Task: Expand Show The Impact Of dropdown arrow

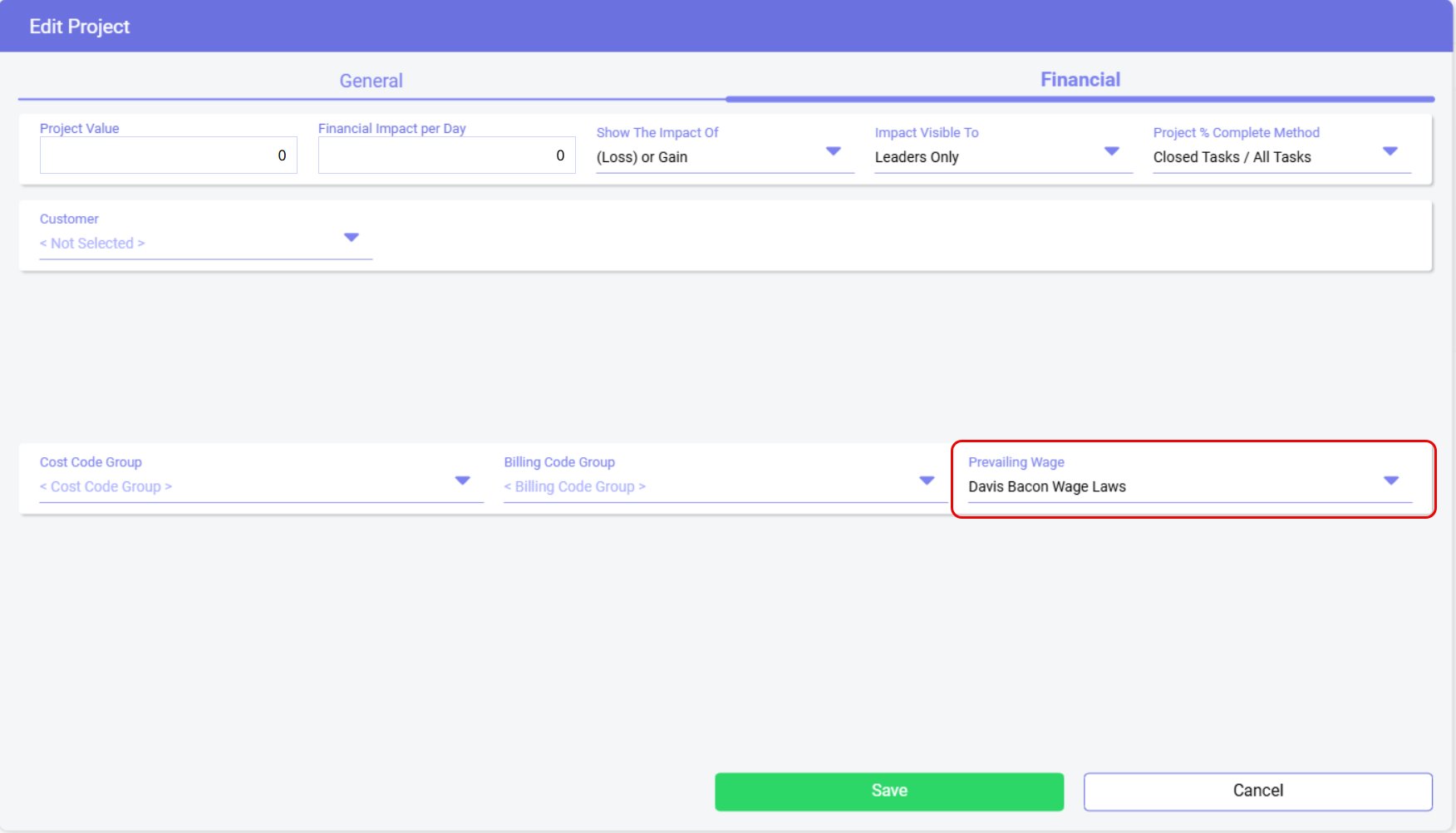Action: 834,151
